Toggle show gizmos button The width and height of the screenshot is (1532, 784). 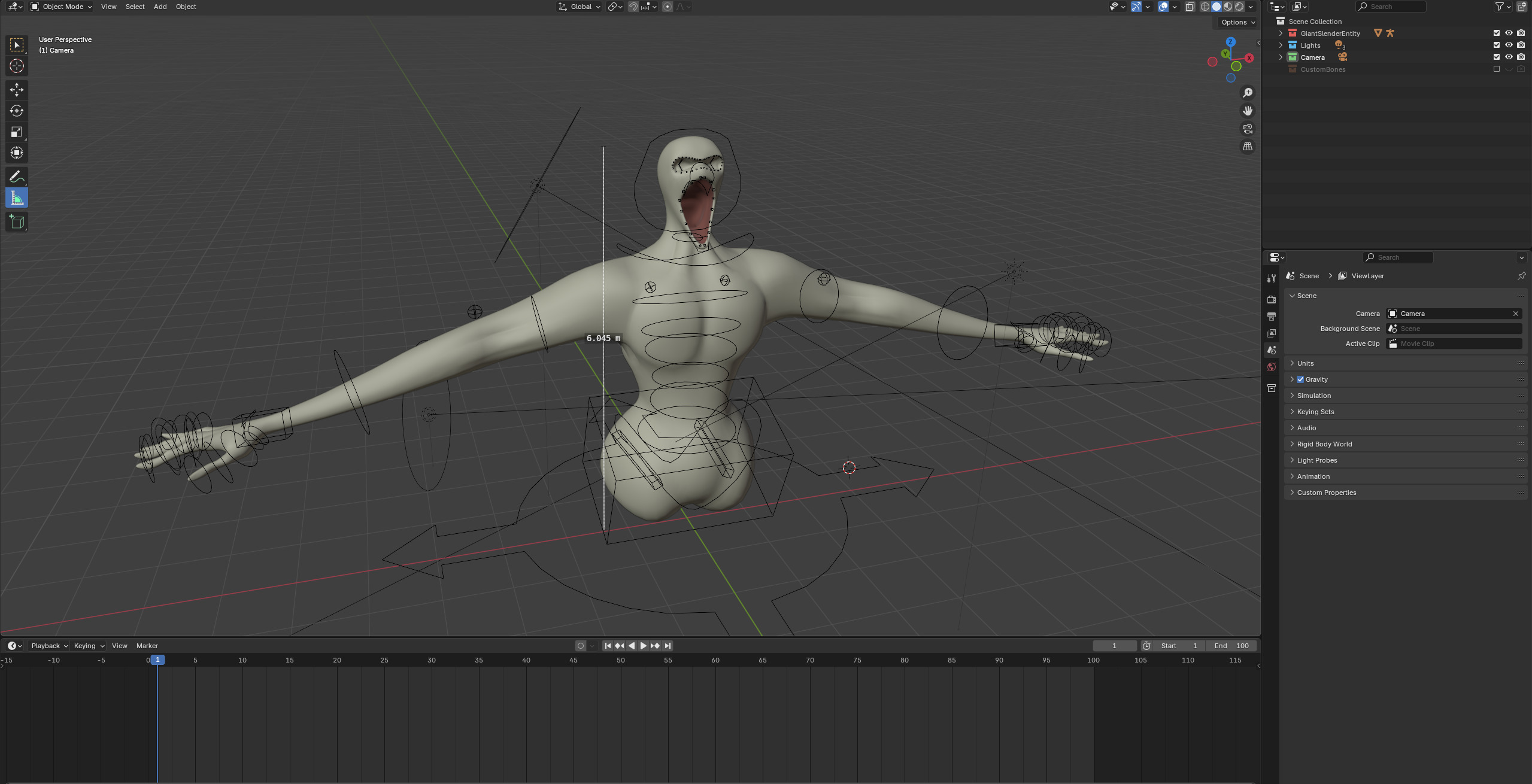click(x=1136, y=7)
